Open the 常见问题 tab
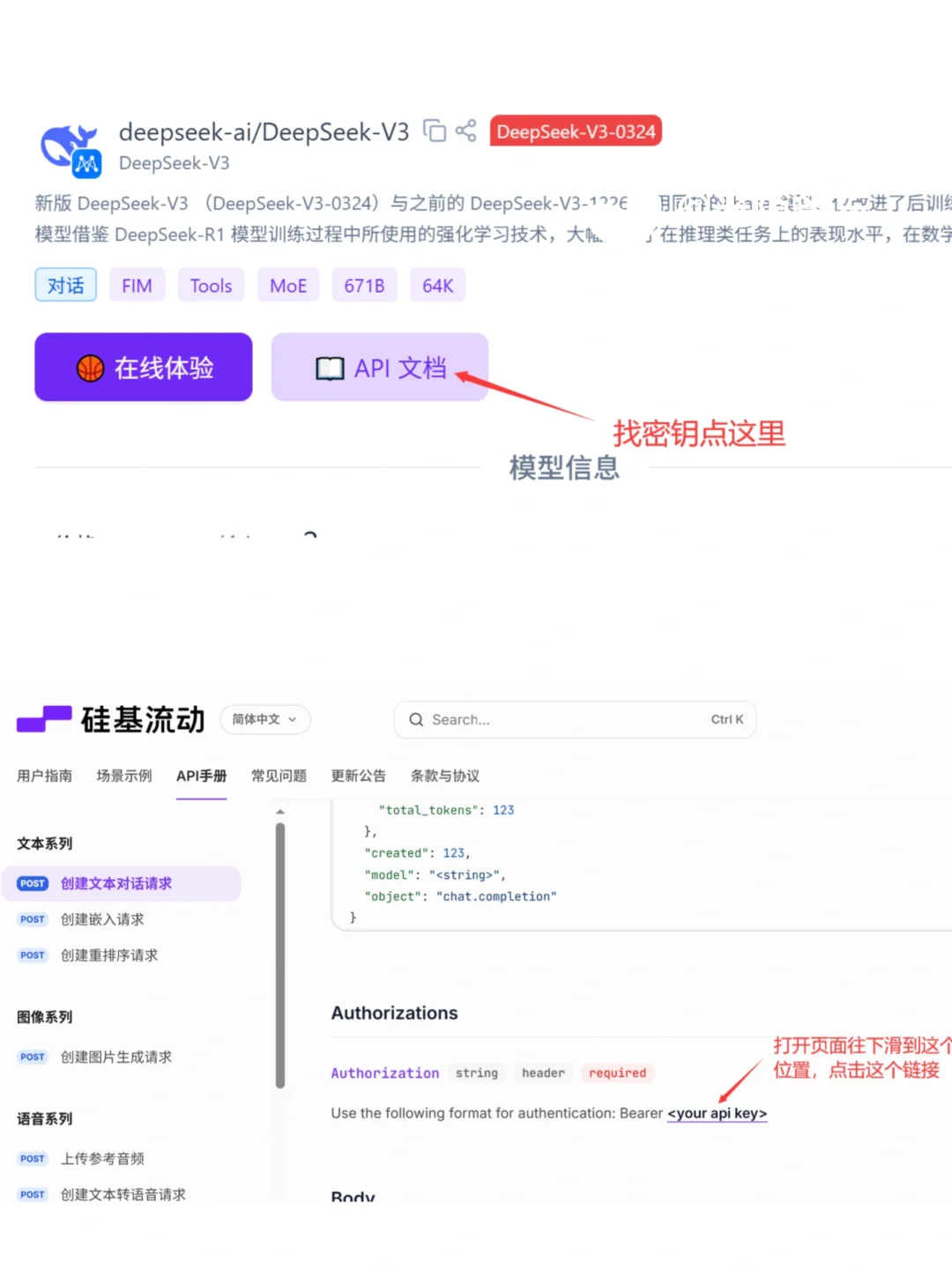 tap(279, 776)
